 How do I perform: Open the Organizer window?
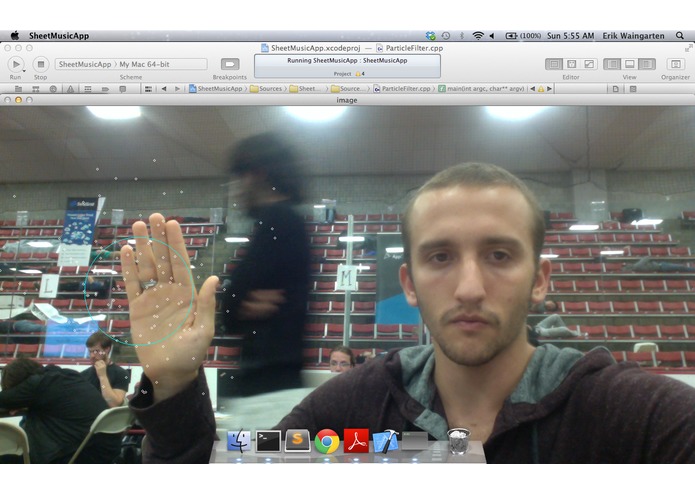tap(675, 64)
